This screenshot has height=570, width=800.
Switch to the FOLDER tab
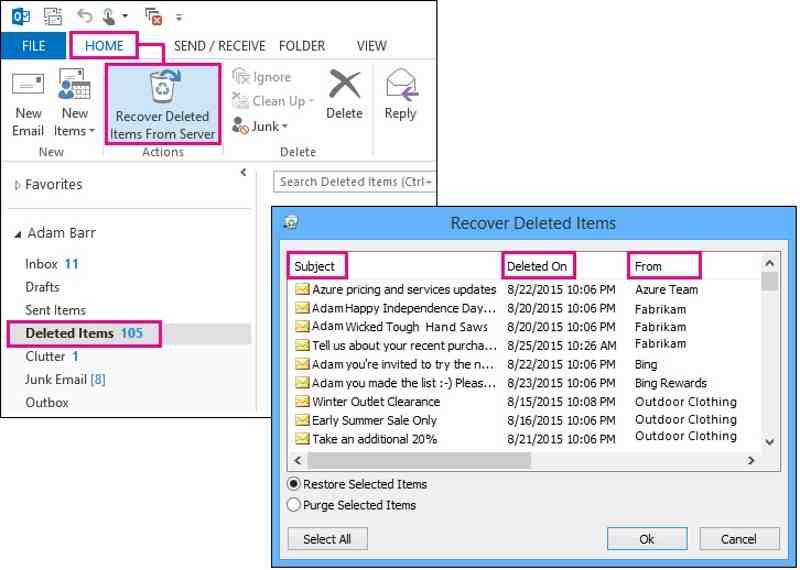(x=302, y=46)
